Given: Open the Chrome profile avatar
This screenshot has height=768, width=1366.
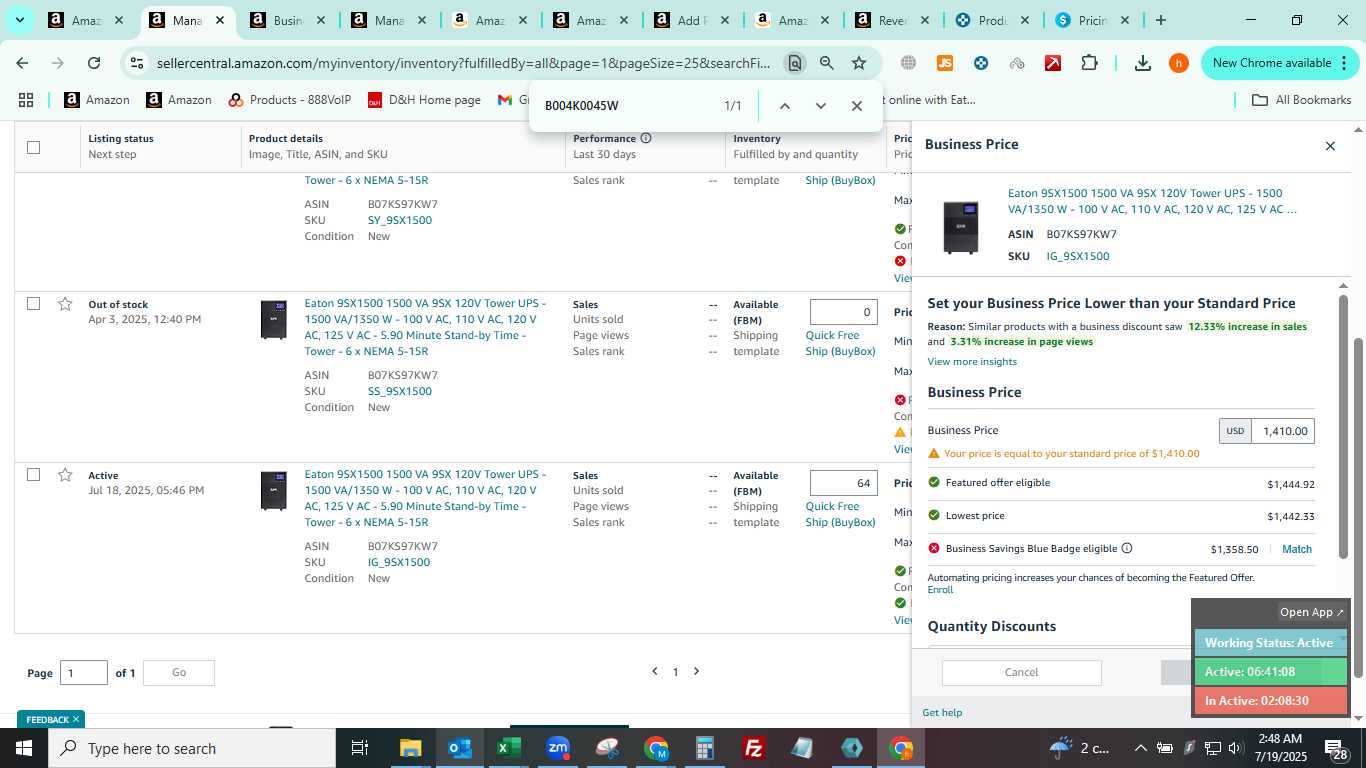Looking at the screenshot, I should (x=1178, y=63).
